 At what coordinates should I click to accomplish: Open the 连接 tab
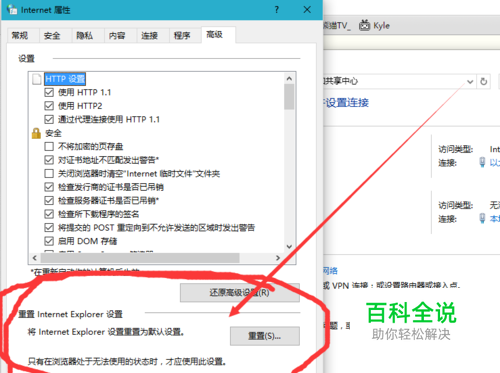[149, 36]
